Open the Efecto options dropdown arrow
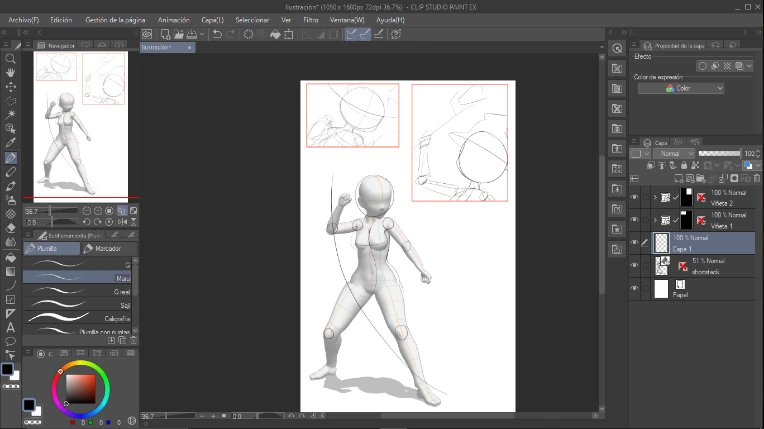 749,66
